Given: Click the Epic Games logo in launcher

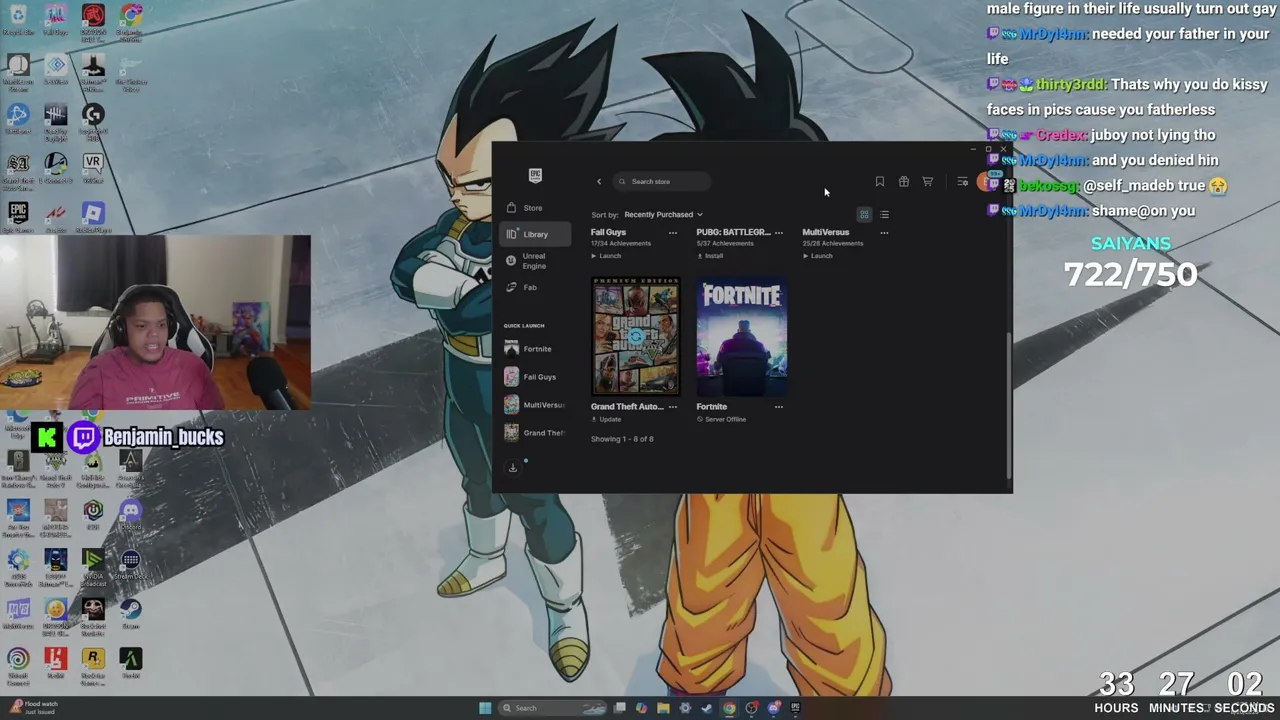Looking at the screenshot, I should (x=535, y=175).
